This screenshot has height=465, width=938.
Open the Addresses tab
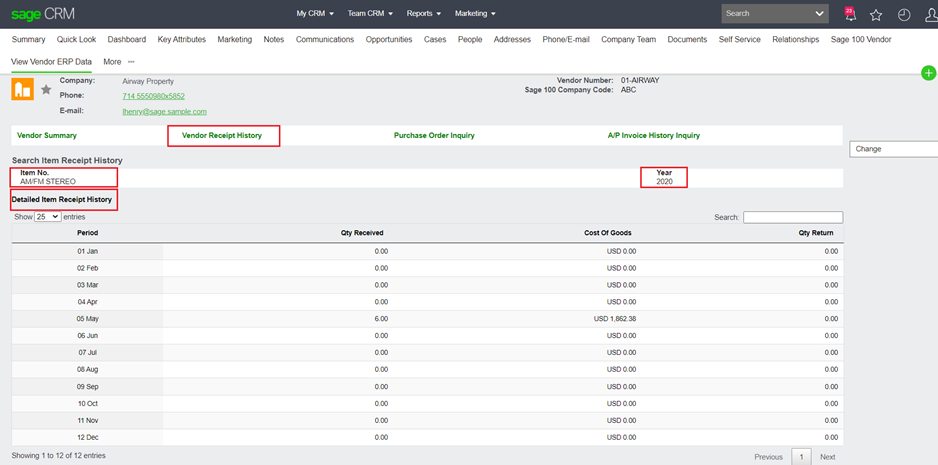(512, 39)
